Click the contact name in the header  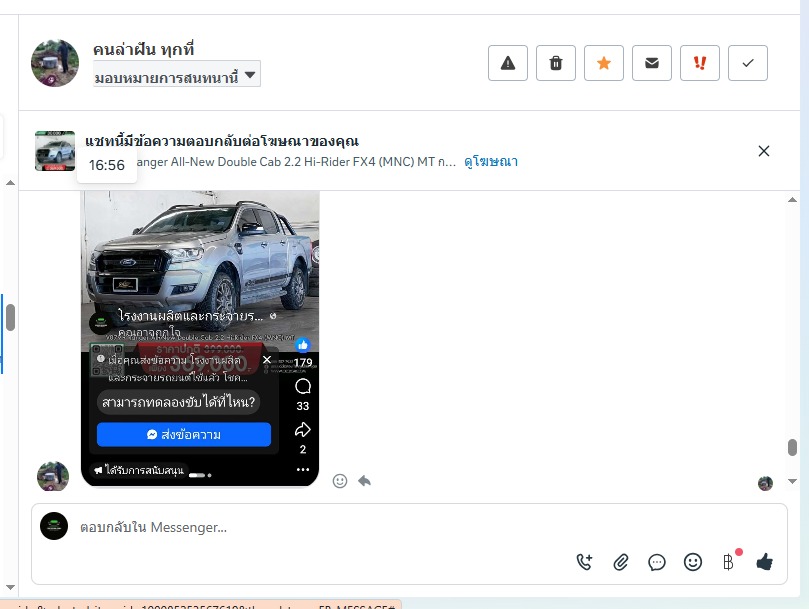coord(143,50)
